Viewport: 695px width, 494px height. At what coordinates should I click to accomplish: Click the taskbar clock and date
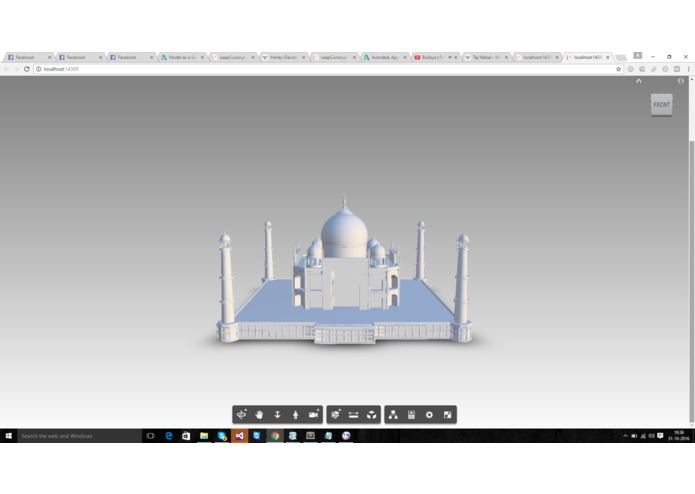point(679,436)
